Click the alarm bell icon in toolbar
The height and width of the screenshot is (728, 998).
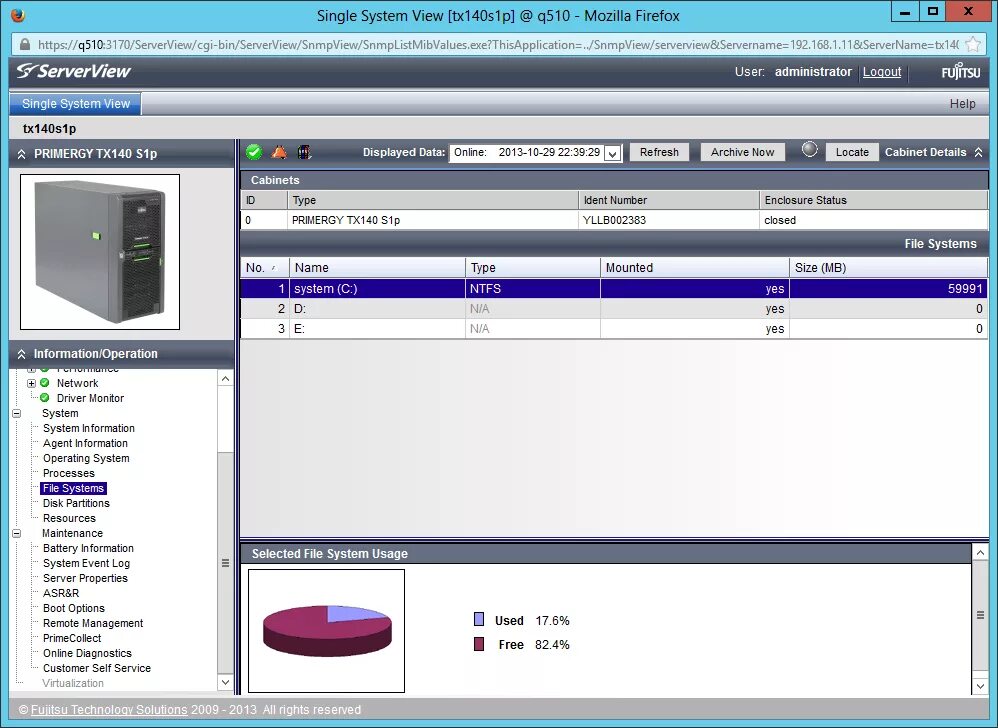pos(279,152)
